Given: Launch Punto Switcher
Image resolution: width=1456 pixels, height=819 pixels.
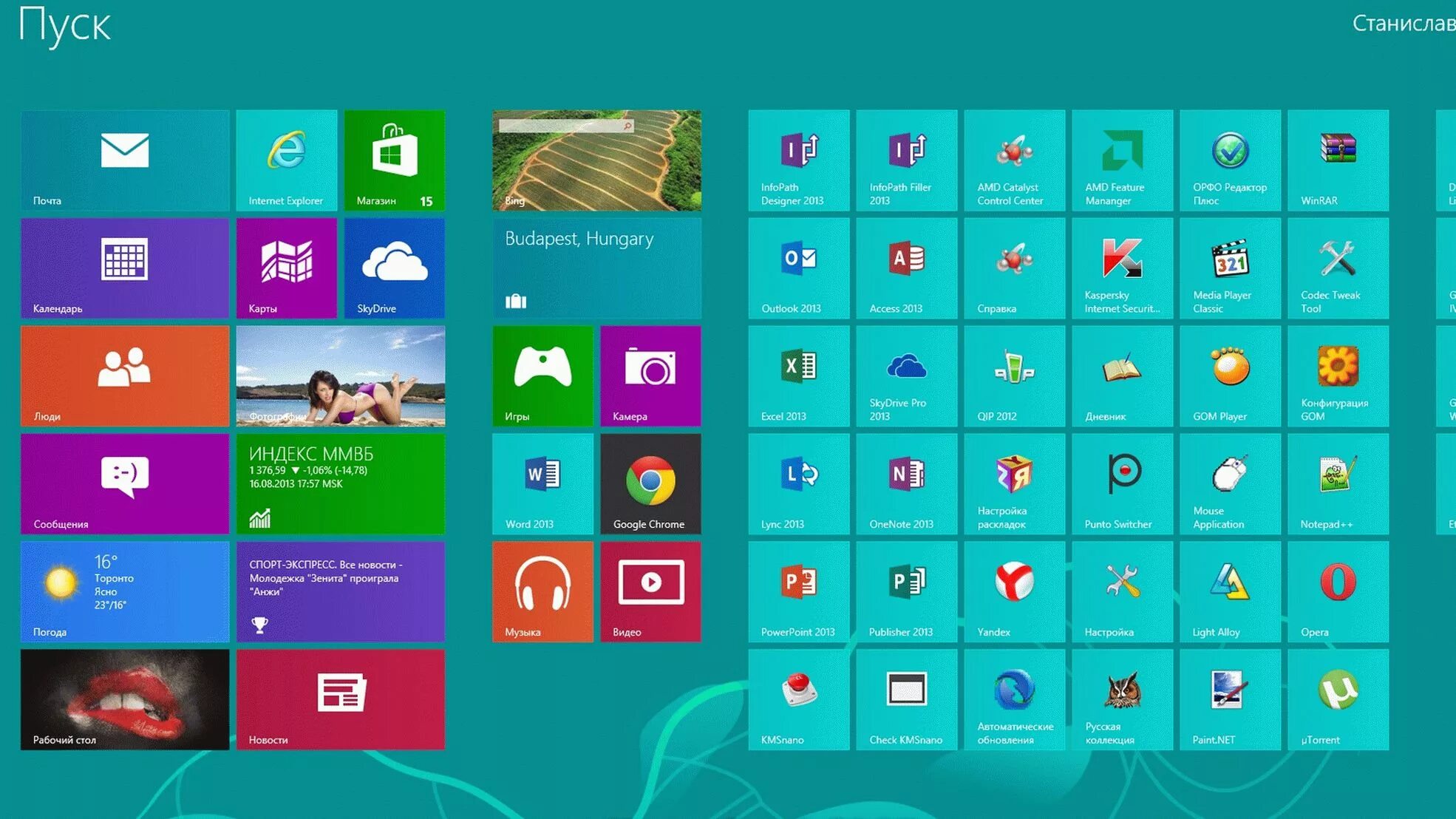Looking at the screenshot, I should (x=1123, y=484).
